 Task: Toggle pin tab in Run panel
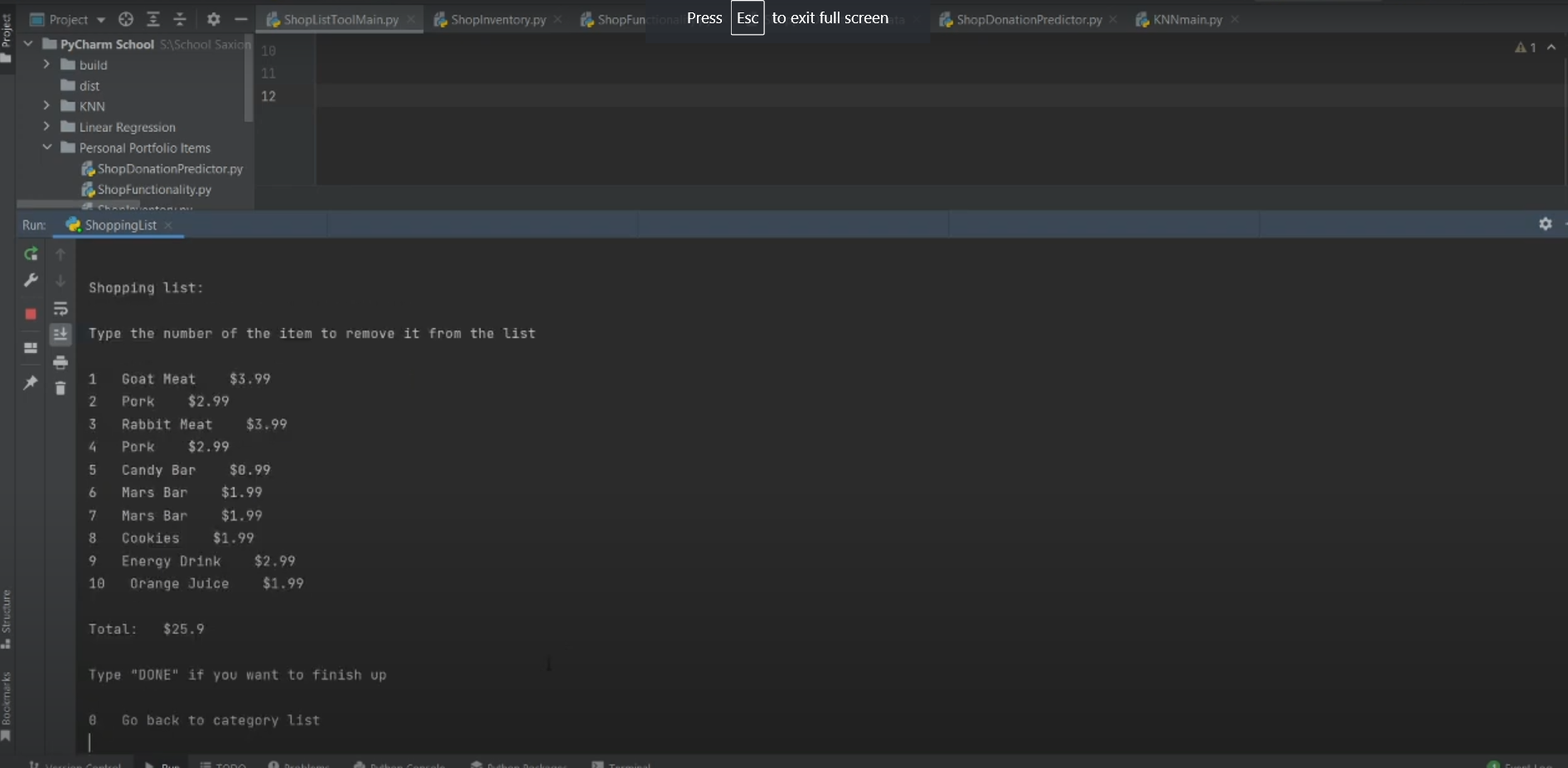[x=31, y=382]
